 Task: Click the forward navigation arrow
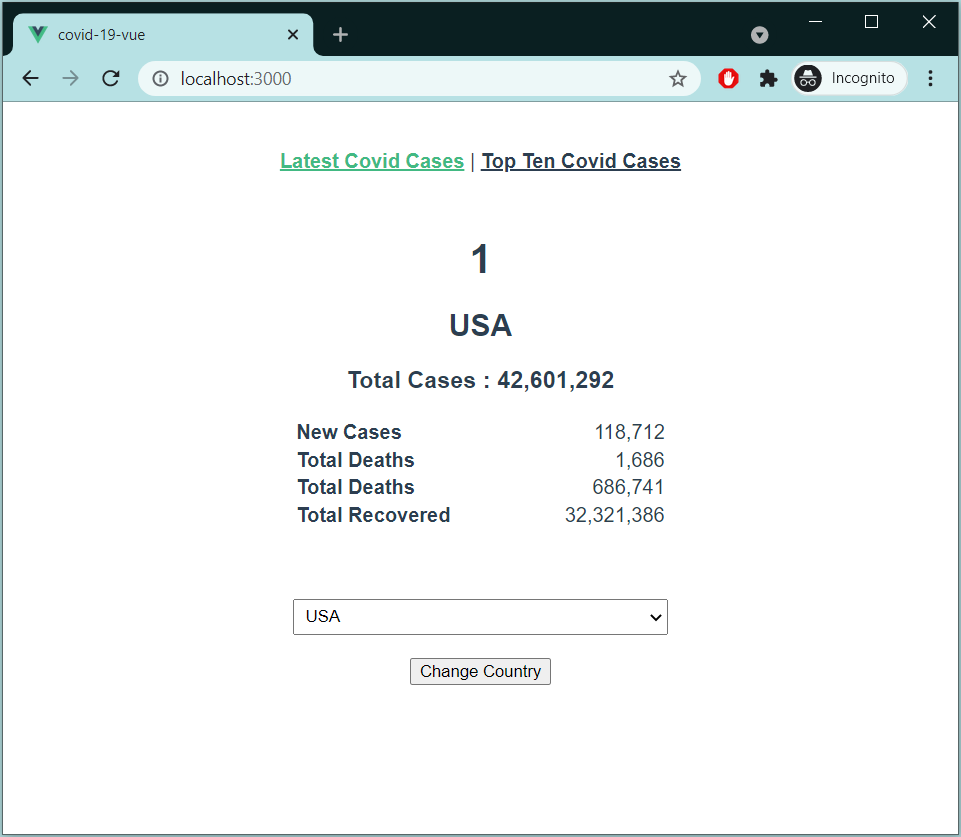[70, 78]
